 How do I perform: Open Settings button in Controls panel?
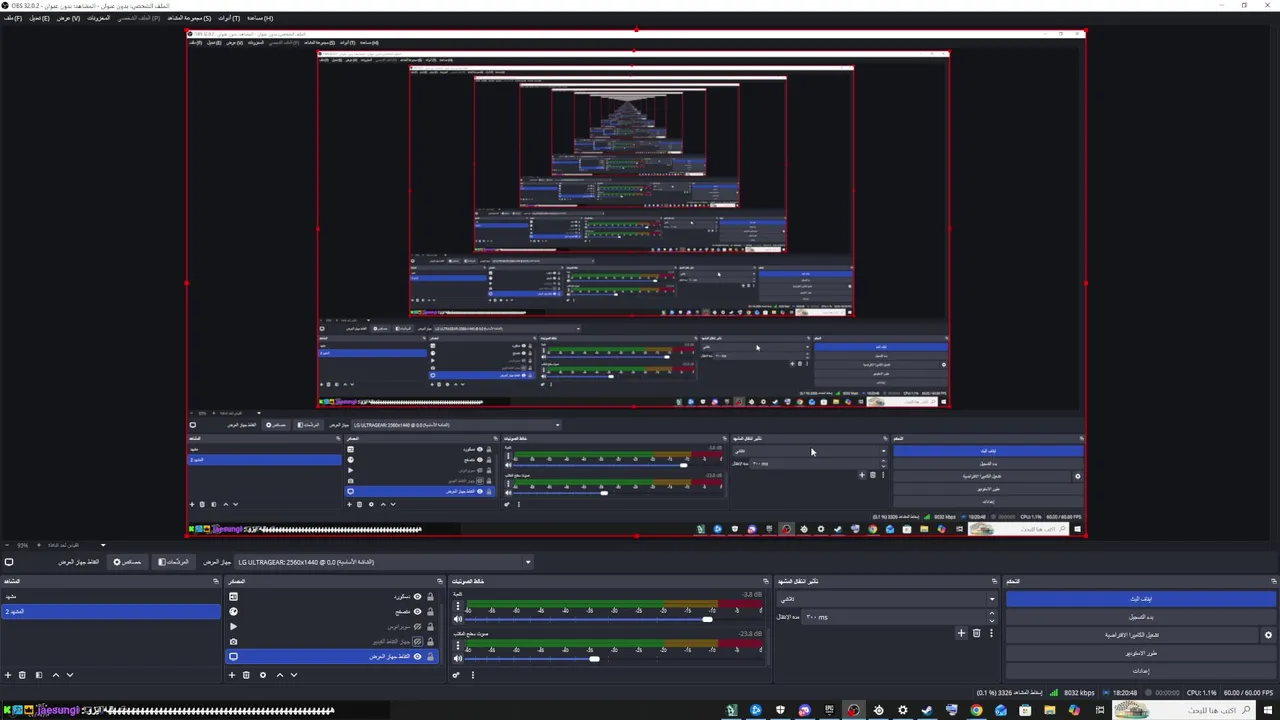(1141, 671)
